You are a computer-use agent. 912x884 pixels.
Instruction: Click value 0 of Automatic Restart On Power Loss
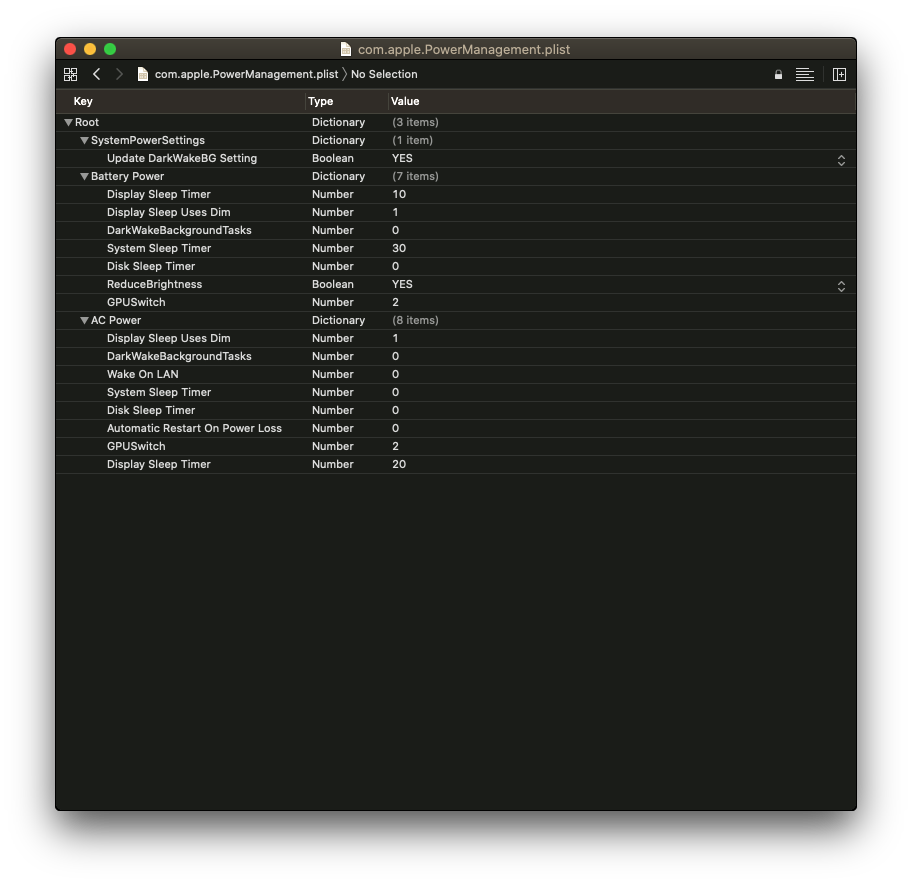(x=396, y=429)
